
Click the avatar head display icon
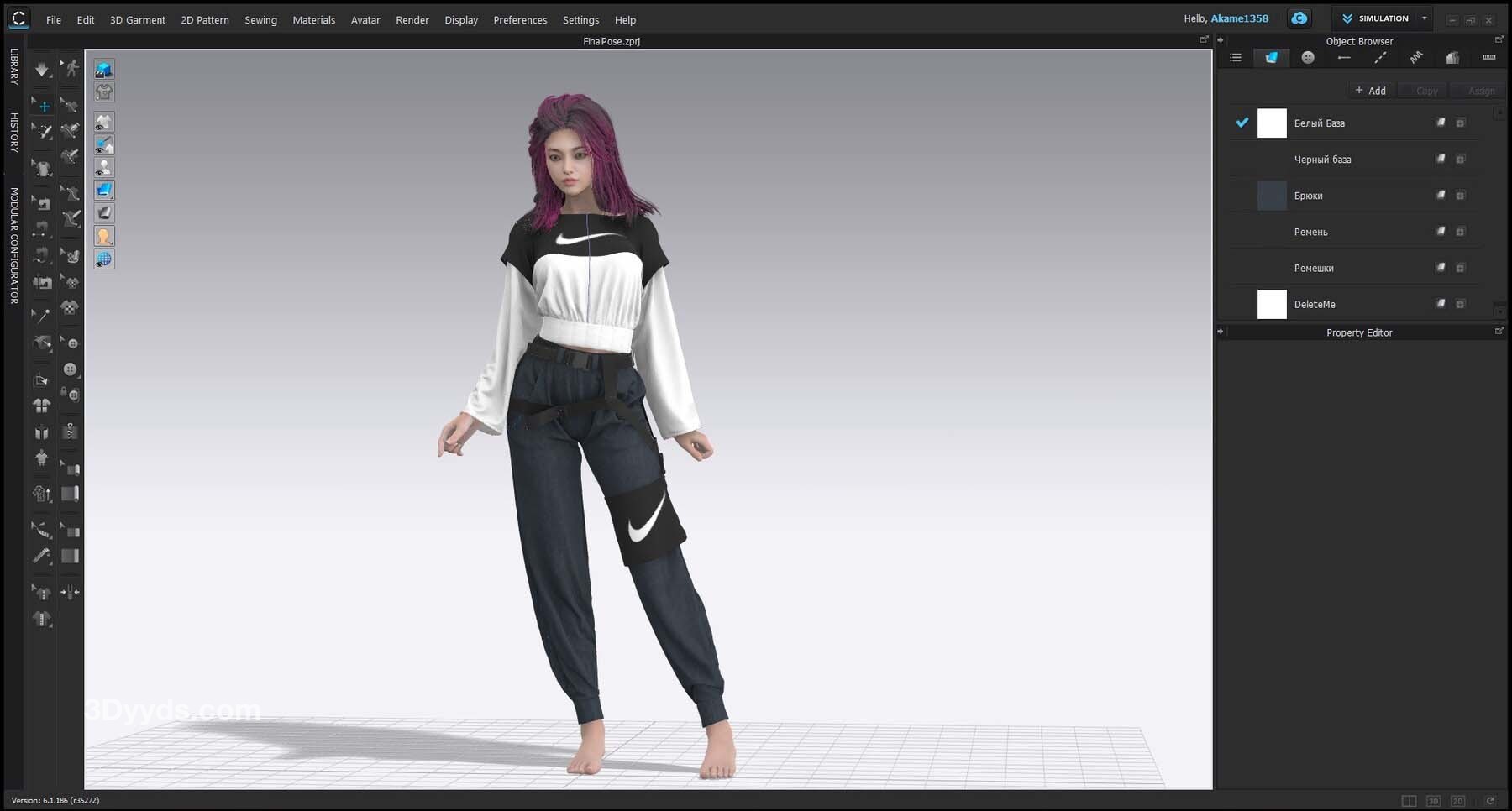click(104, 237)
